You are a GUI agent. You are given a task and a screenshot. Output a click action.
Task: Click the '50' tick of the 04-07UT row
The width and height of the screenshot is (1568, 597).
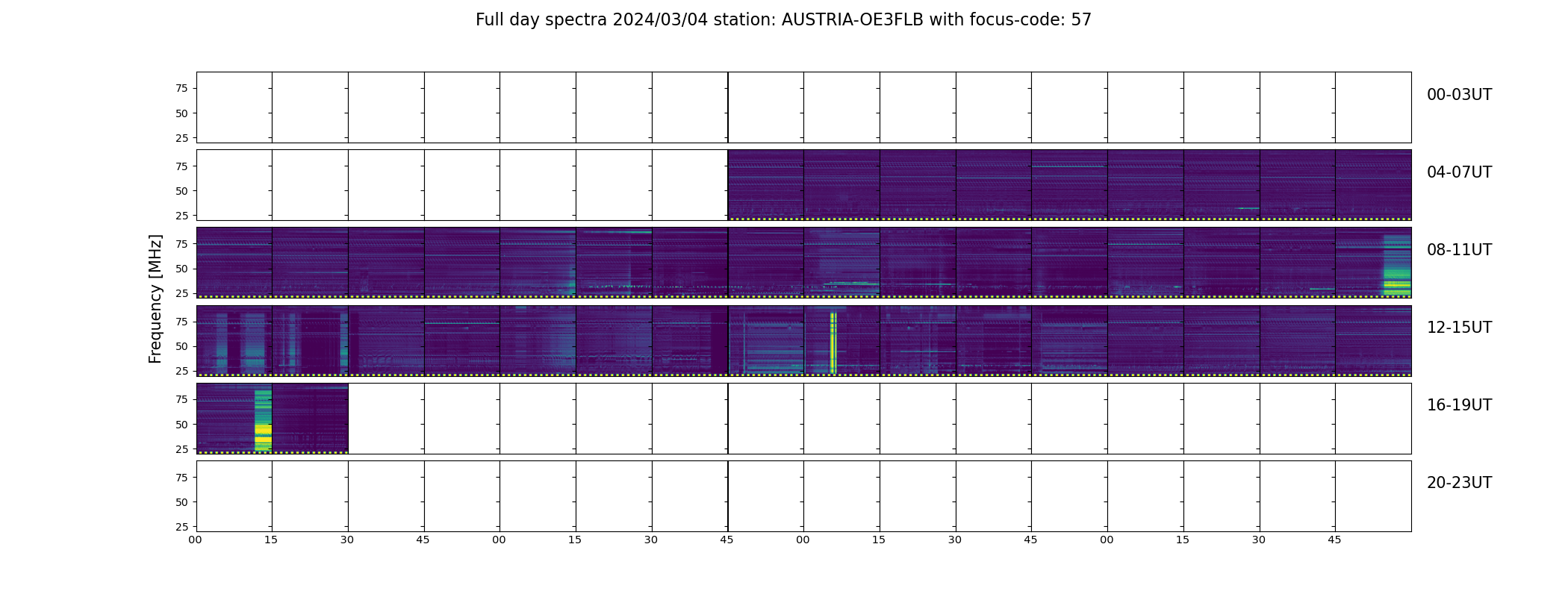(181, 191)
